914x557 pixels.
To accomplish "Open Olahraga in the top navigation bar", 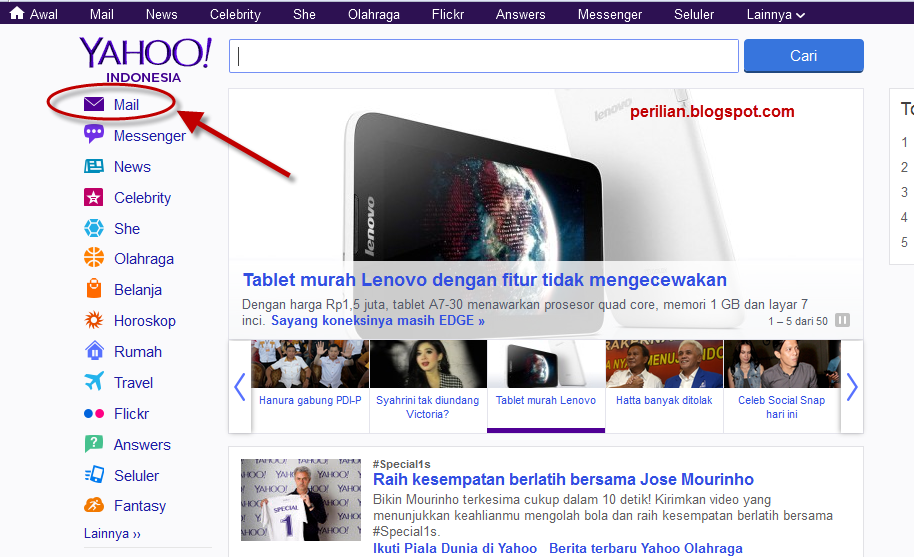I will 374,15.
